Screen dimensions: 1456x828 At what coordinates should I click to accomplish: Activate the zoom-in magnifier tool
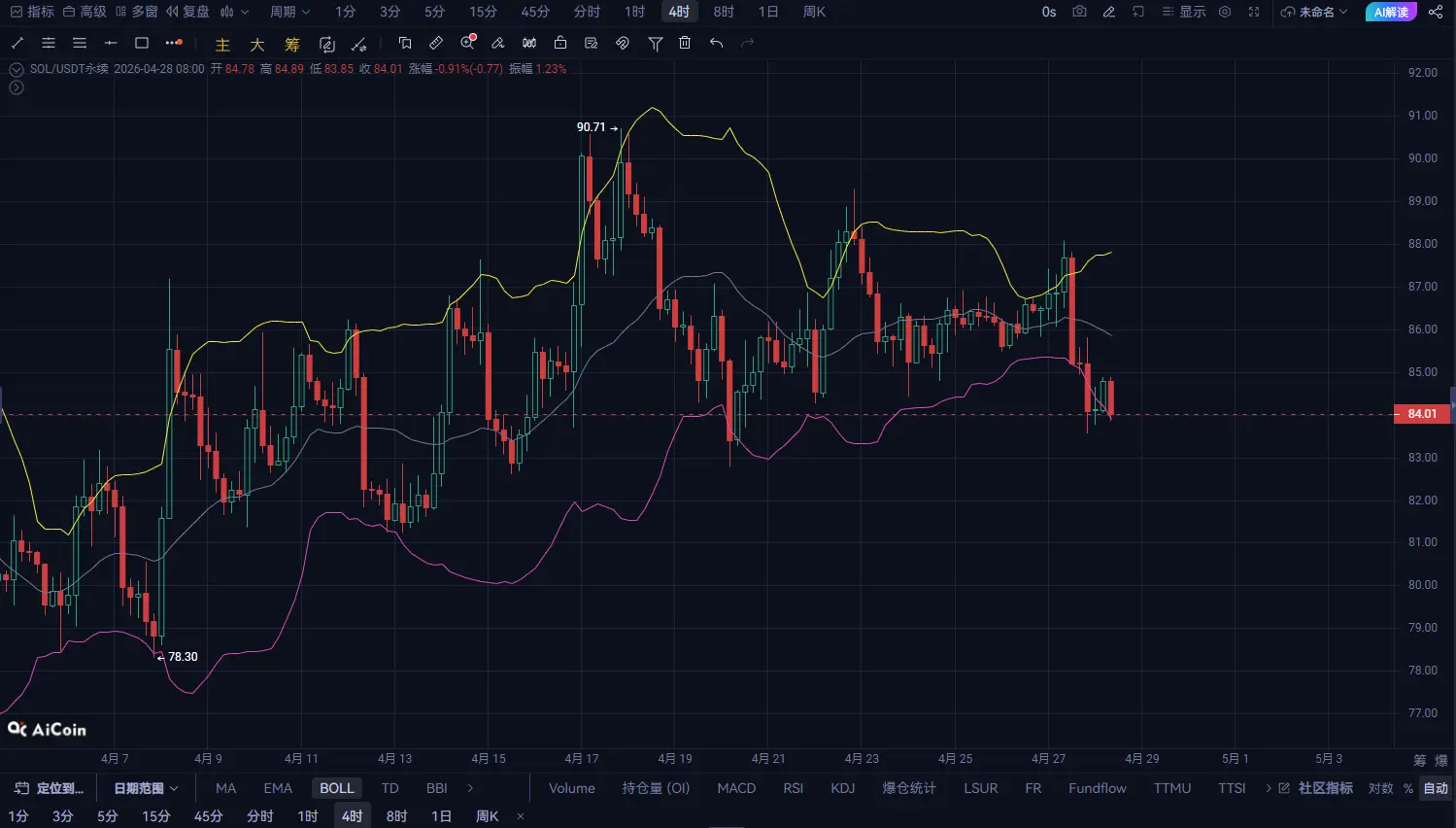tap(468, 43)
